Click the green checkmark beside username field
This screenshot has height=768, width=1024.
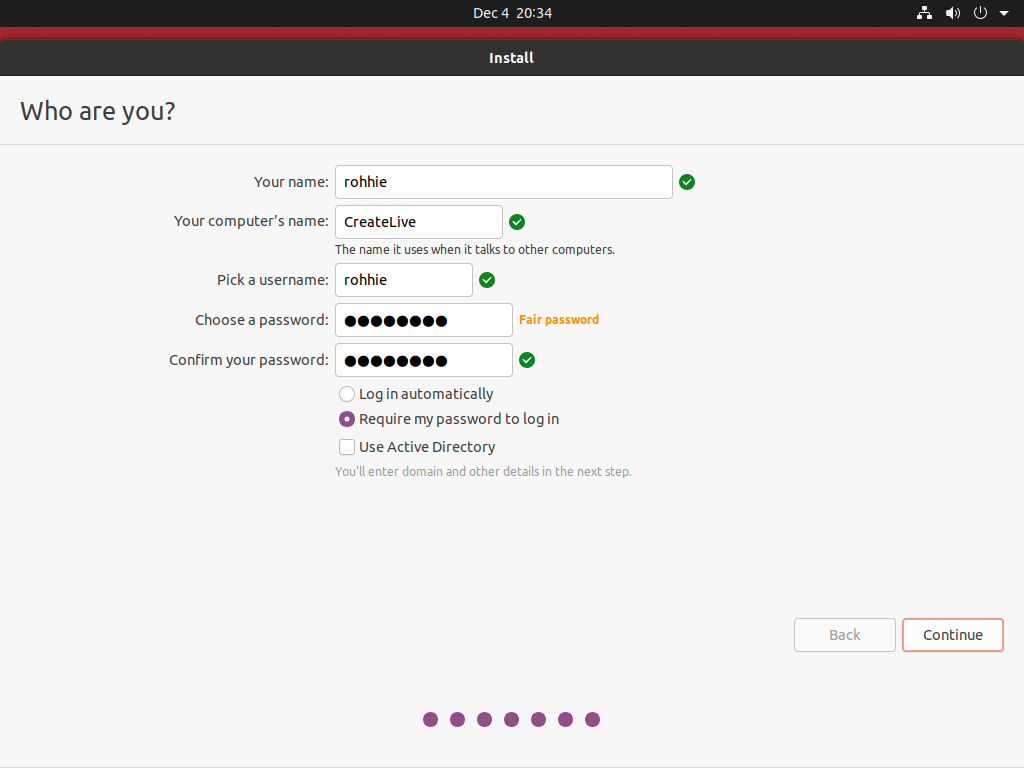coord(487,280)
